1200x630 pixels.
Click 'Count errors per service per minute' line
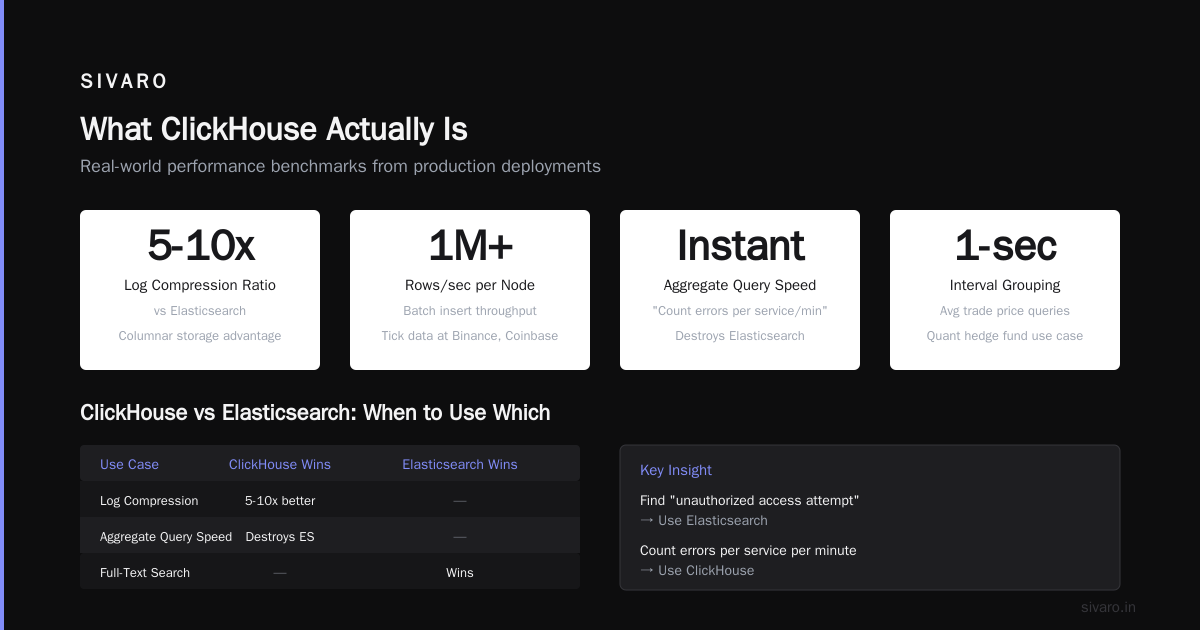pos(748,550)
